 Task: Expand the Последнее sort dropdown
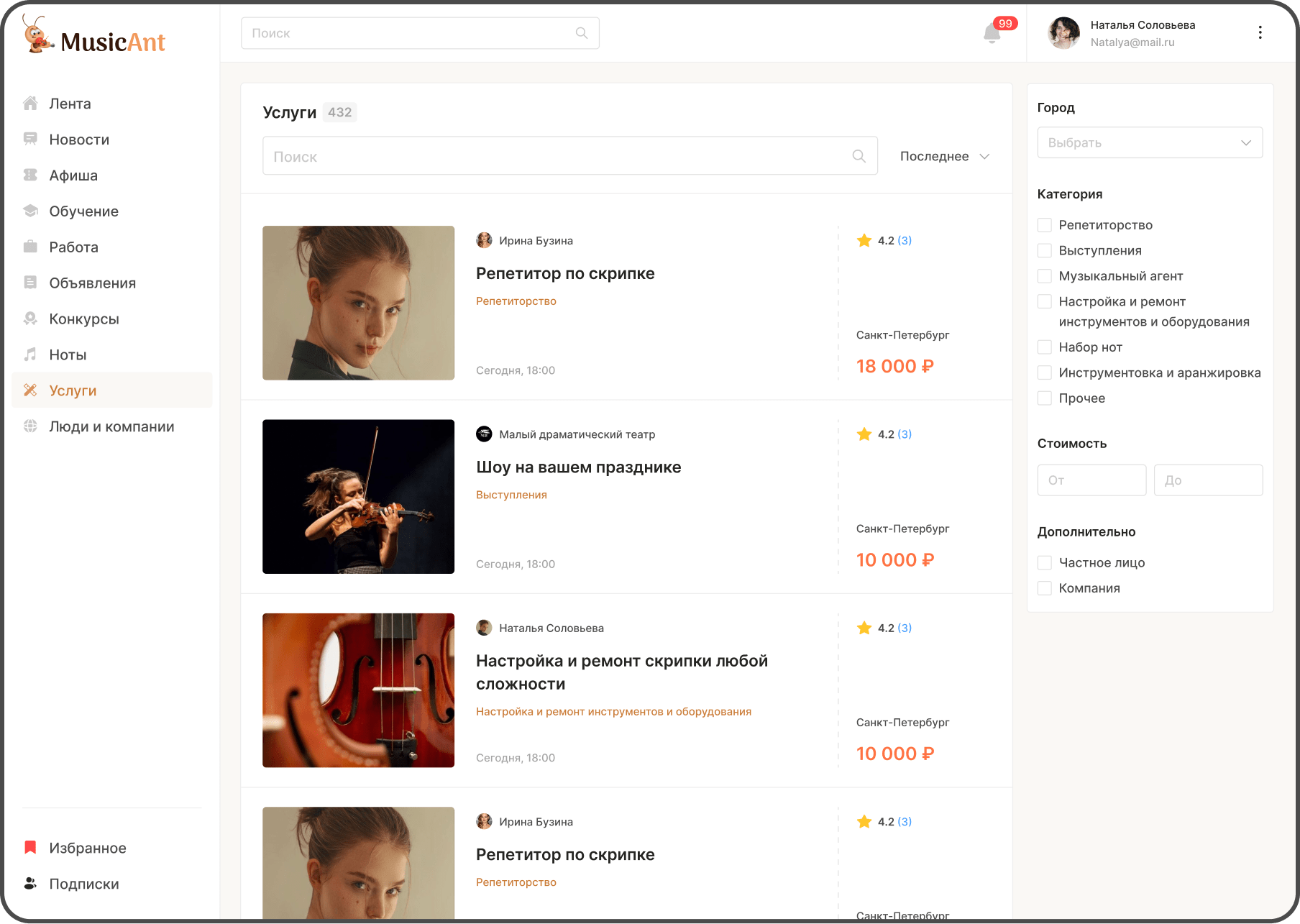(x=944, y=156)
